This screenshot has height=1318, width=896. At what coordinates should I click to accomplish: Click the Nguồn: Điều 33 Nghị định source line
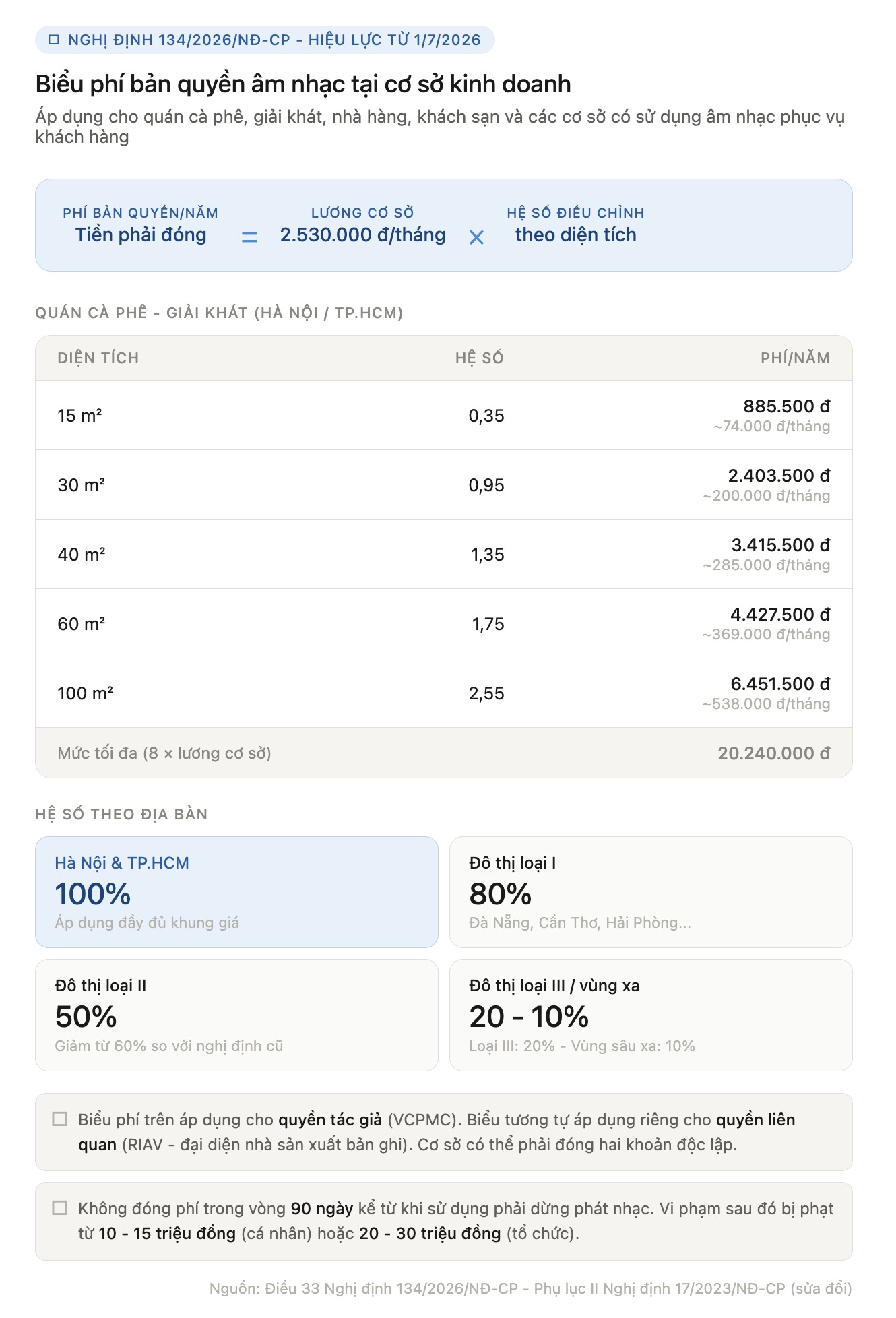[531, 1288]
